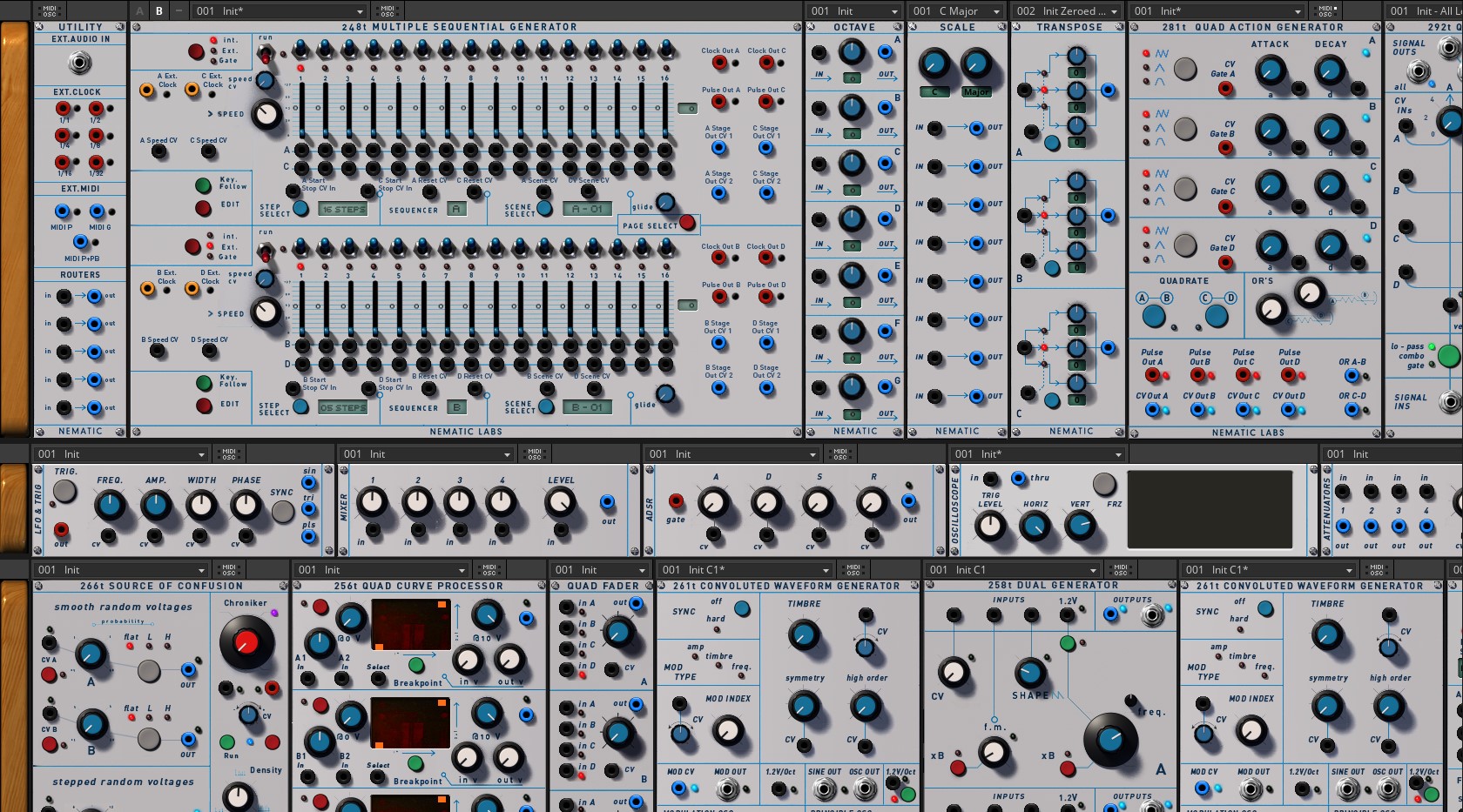Click the A - 01 scene display

point(587,209)
